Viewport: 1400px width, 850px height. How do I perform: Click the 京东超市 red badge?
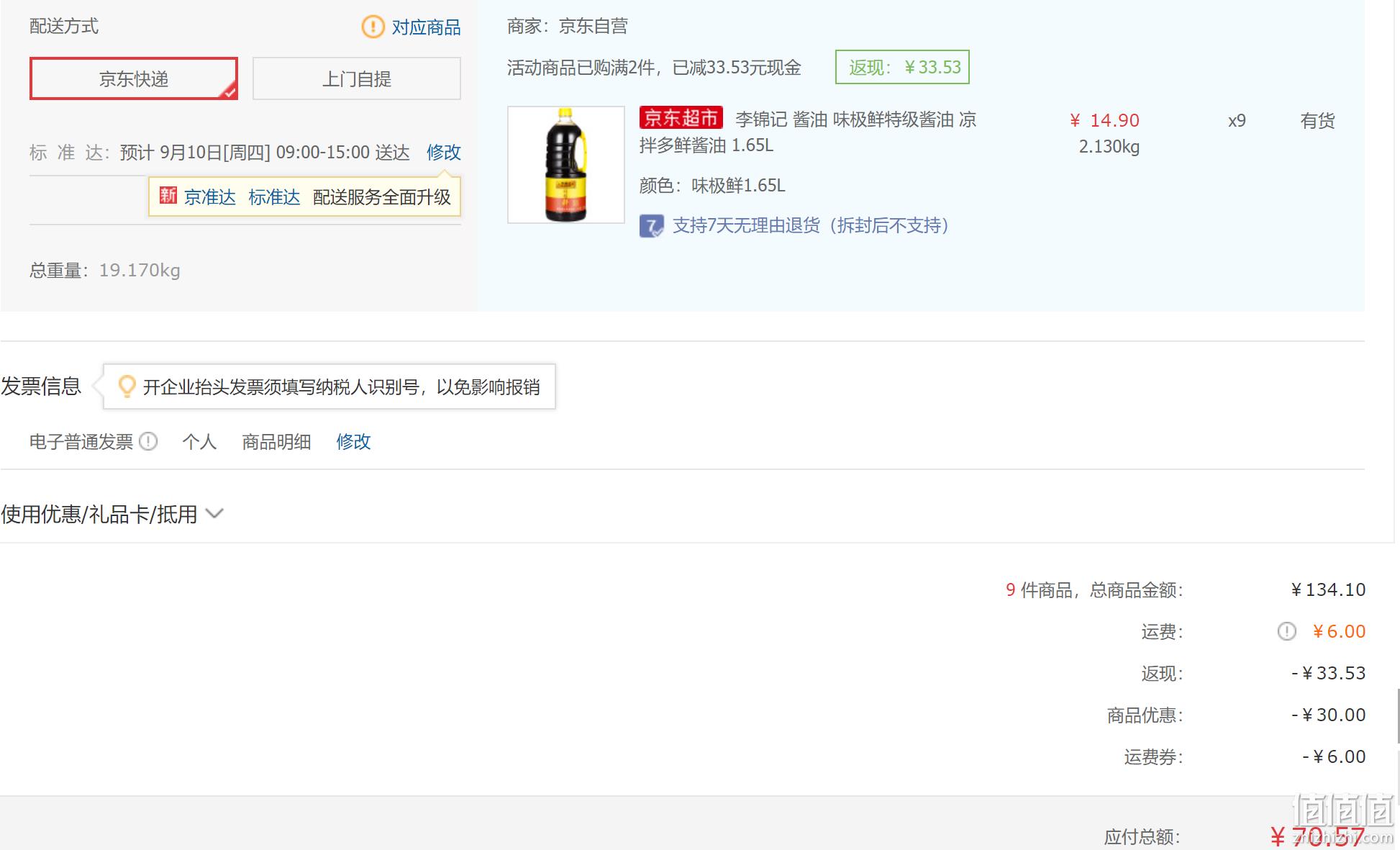click(x=681, y=118)
